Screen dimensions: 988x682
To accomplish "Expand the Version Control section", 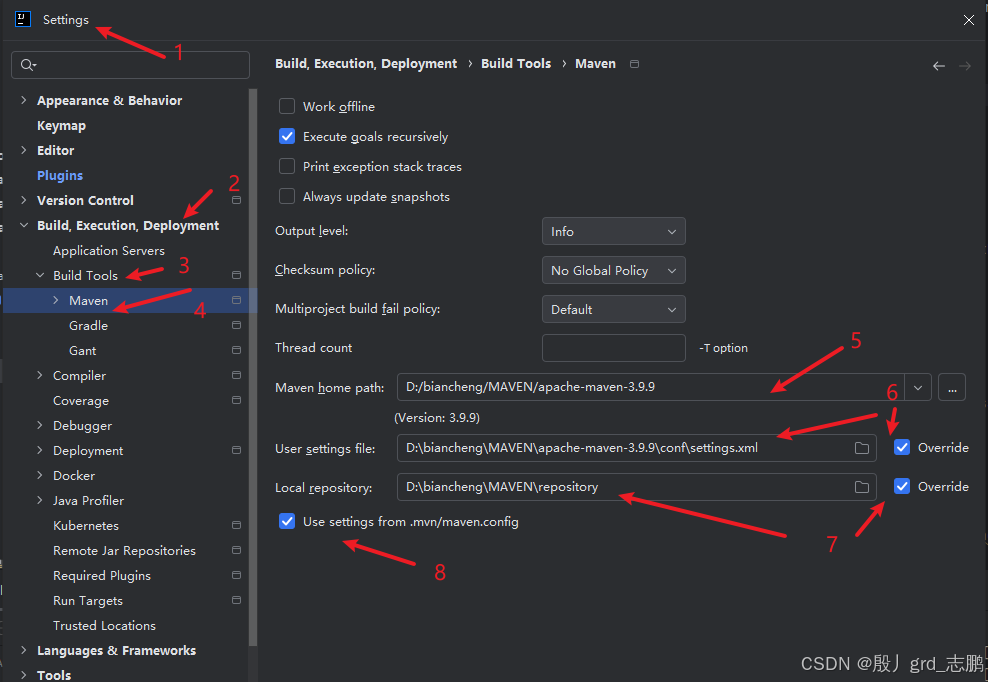I will 23,200.
